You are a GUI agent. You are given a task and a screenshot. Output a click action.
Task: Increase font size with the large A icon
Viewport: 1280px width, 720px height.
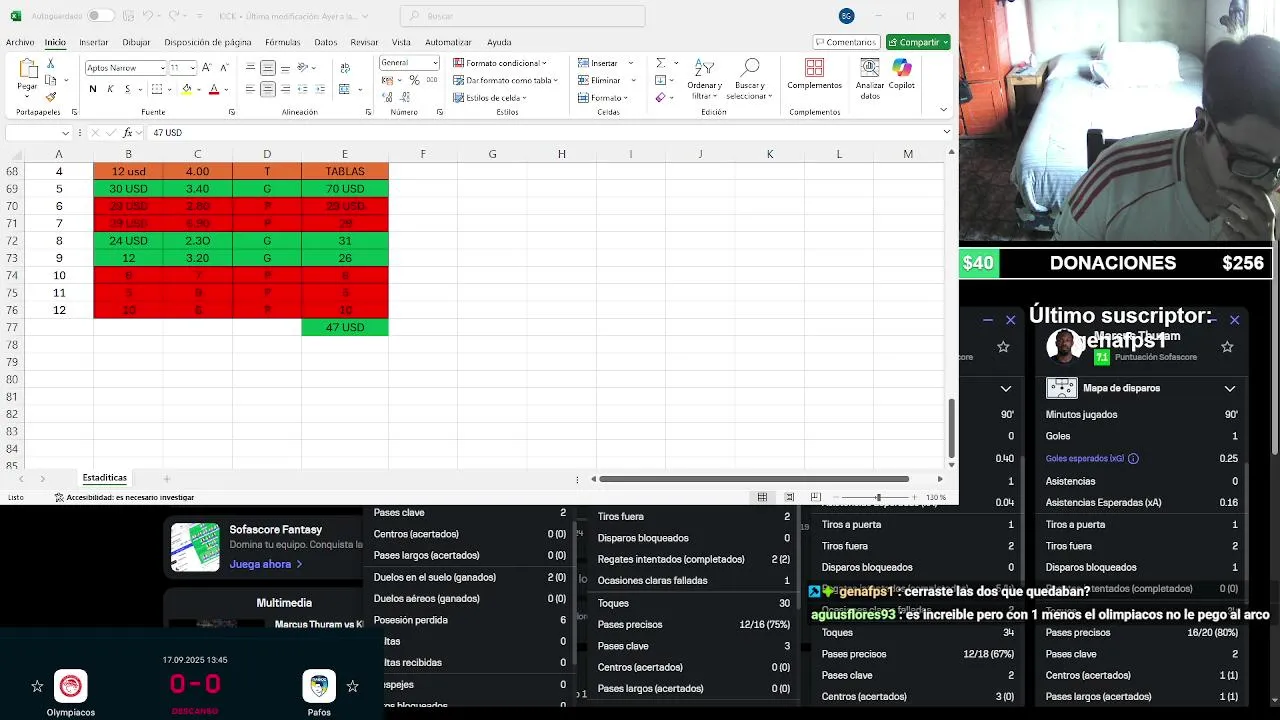(x=207, y=68)
